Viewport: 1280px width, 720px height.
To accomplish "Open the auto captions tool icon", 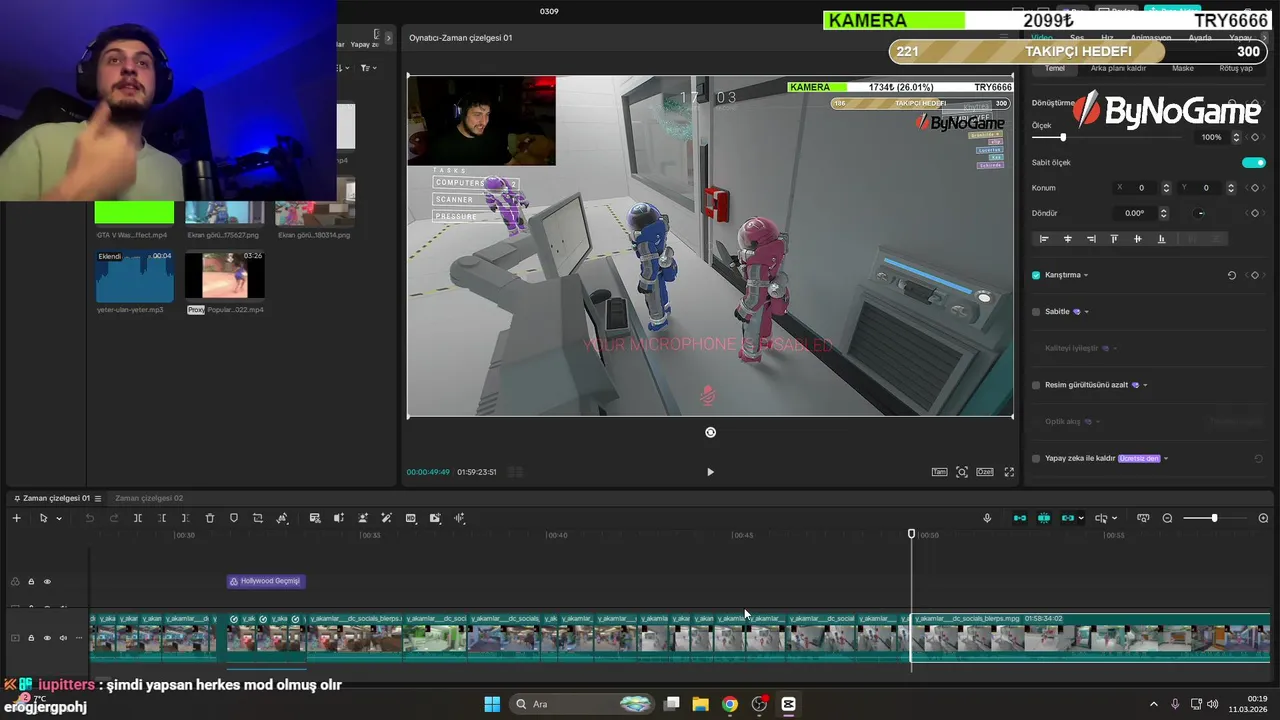I will [x=315, y=518].
